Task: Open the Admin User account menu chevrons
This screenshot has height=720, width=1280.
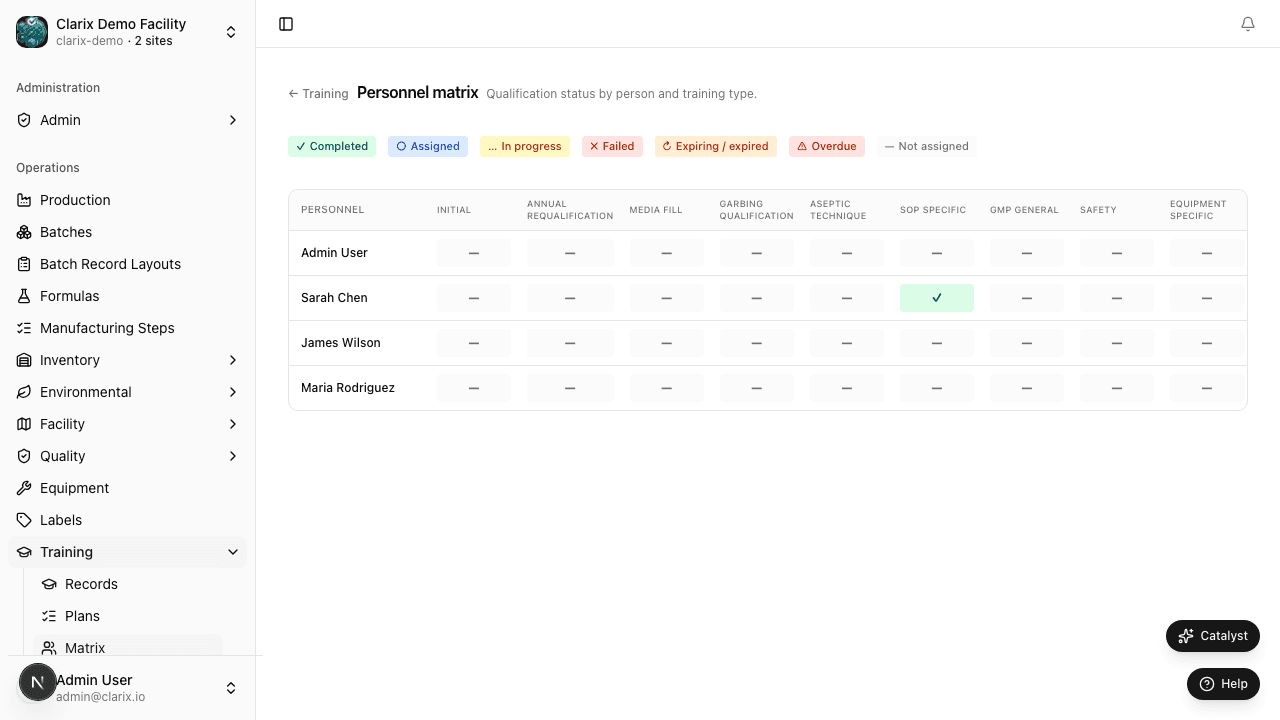Action: pos(231,688)
